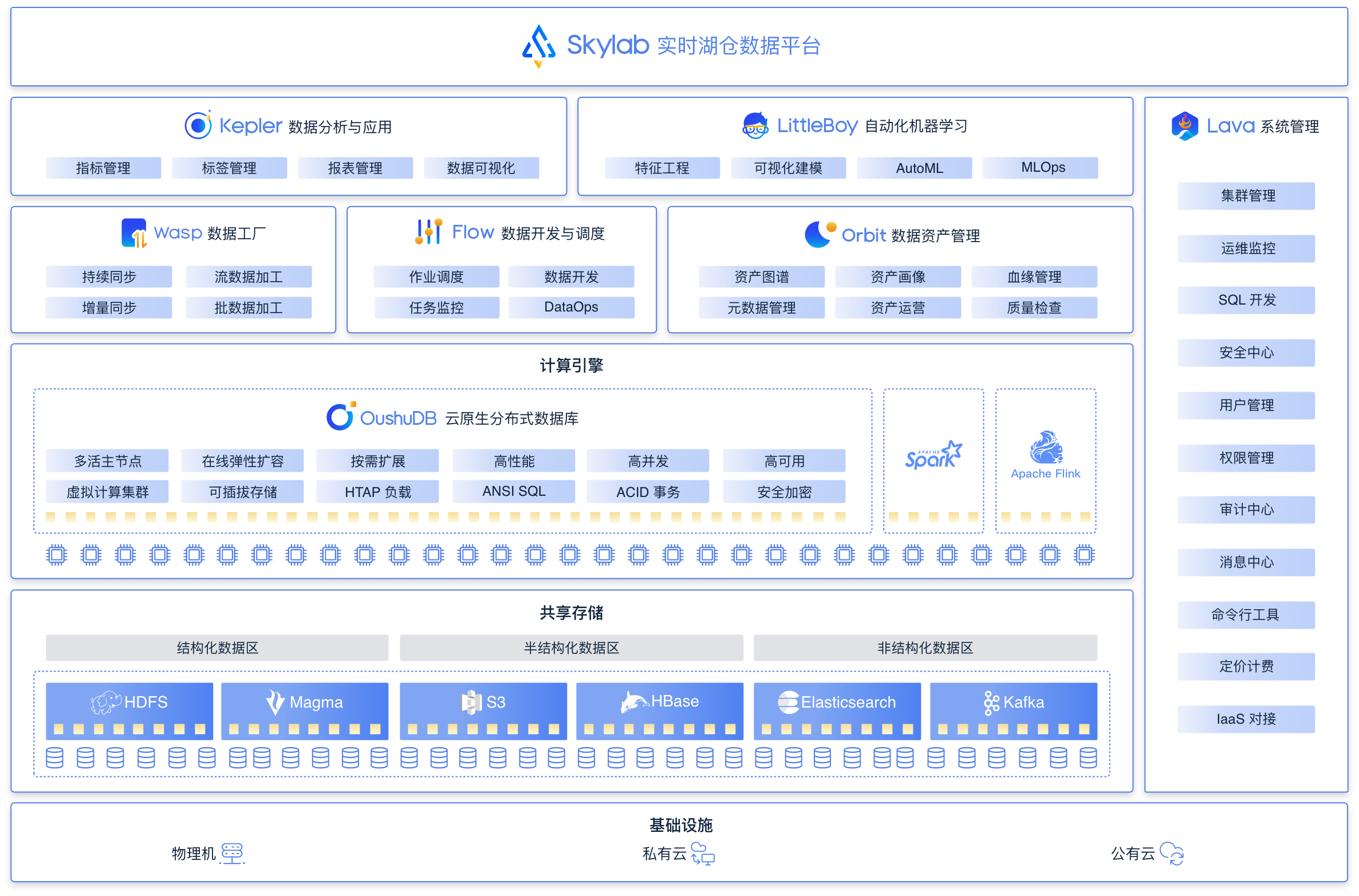Click the Elasticsearch logo icon
The height and width of the screenshot is (896, 1359).
[x=788, y=702]
